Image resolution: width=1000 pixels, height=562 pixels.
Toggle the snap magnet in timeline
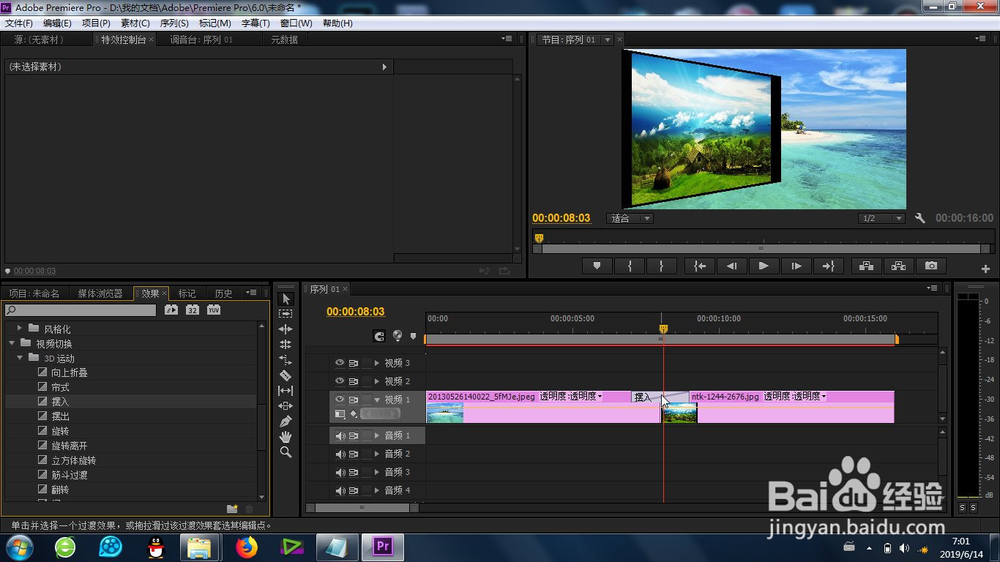379,336
